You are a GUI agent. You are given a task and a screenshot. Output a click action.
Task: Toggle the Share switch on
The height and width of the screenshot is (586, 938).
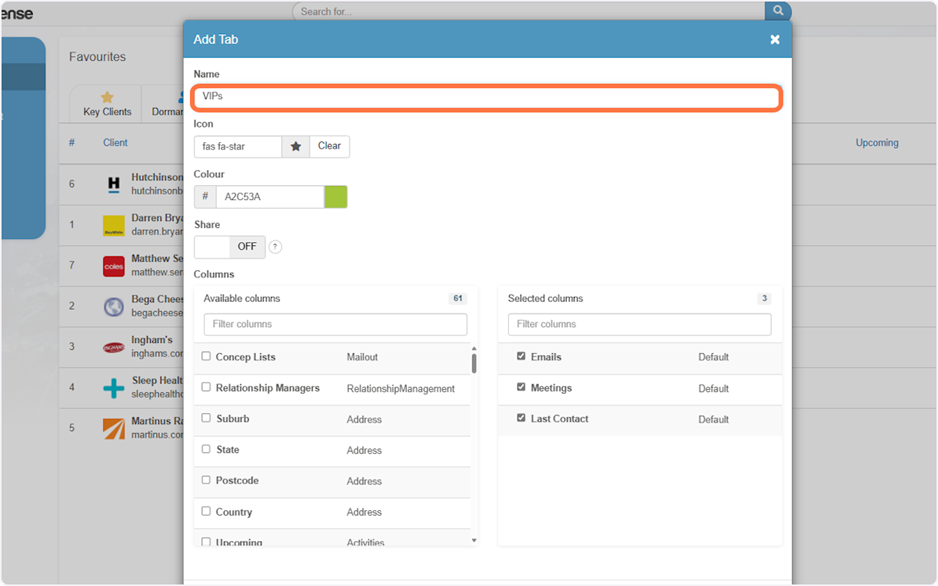(x=229, y=247)
